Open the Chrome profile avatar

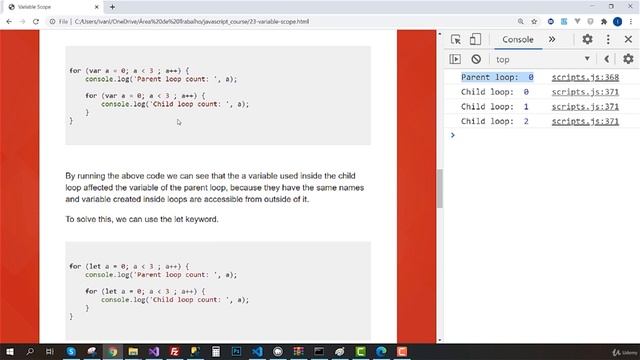[618, 22]
